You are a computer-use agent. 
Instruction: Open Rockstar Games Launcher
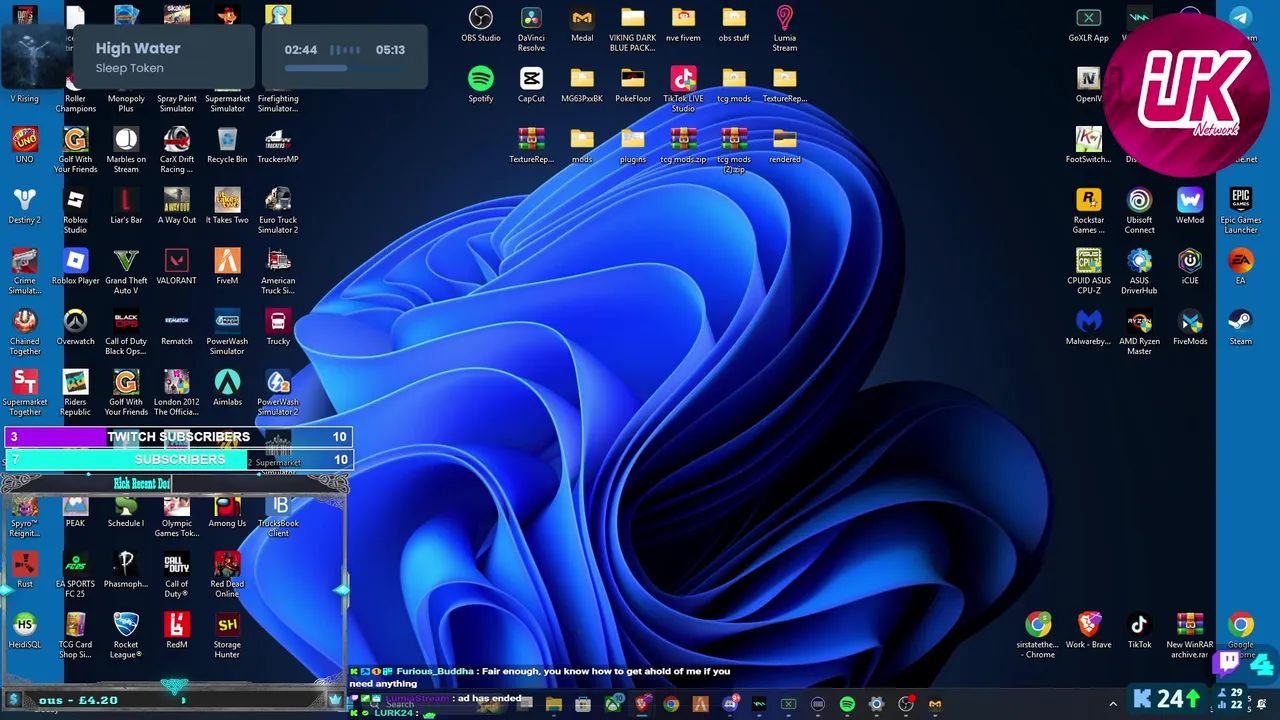coord(1088,210)
